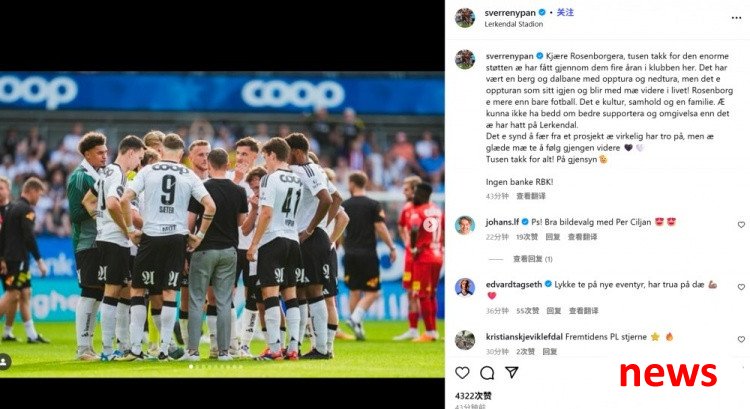The image size is (750, 409).
Task: Follow sverrenypan using the blue follow link
Action: click(565, 12)
